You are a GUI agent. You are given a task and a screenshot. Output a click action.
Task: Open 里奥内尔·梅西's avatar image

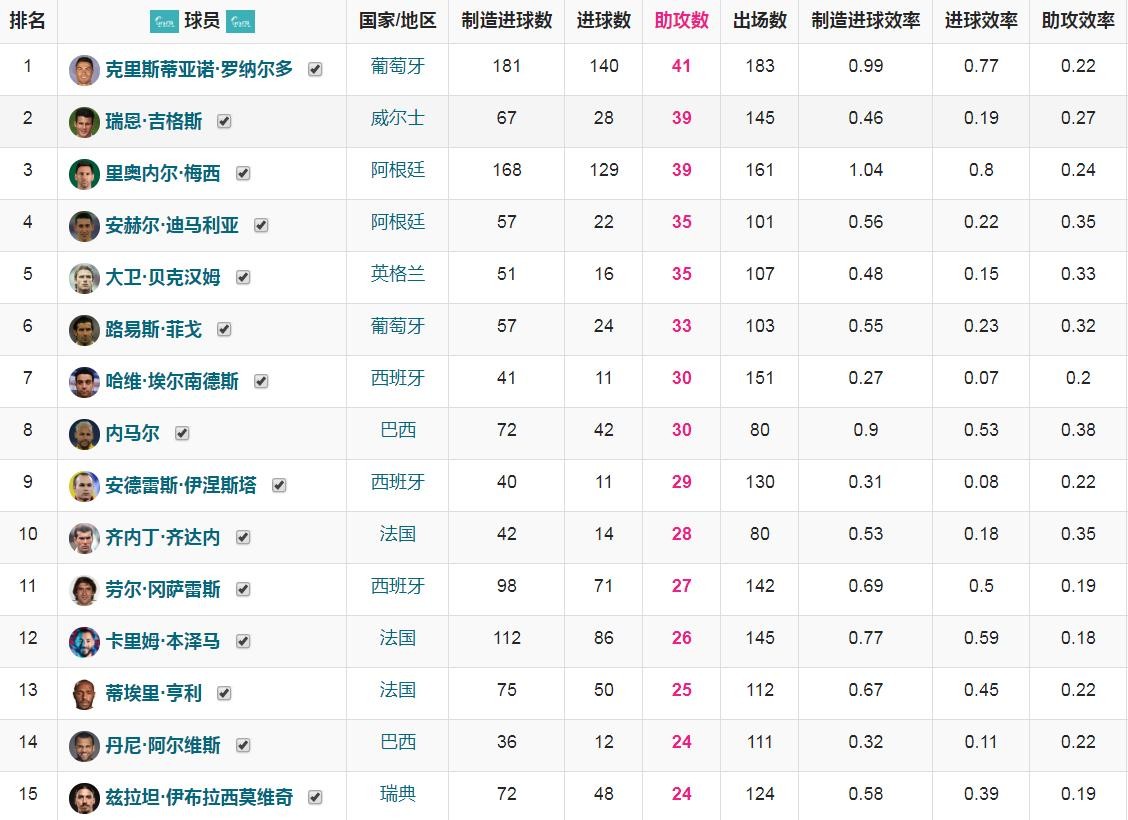(84, 174)
